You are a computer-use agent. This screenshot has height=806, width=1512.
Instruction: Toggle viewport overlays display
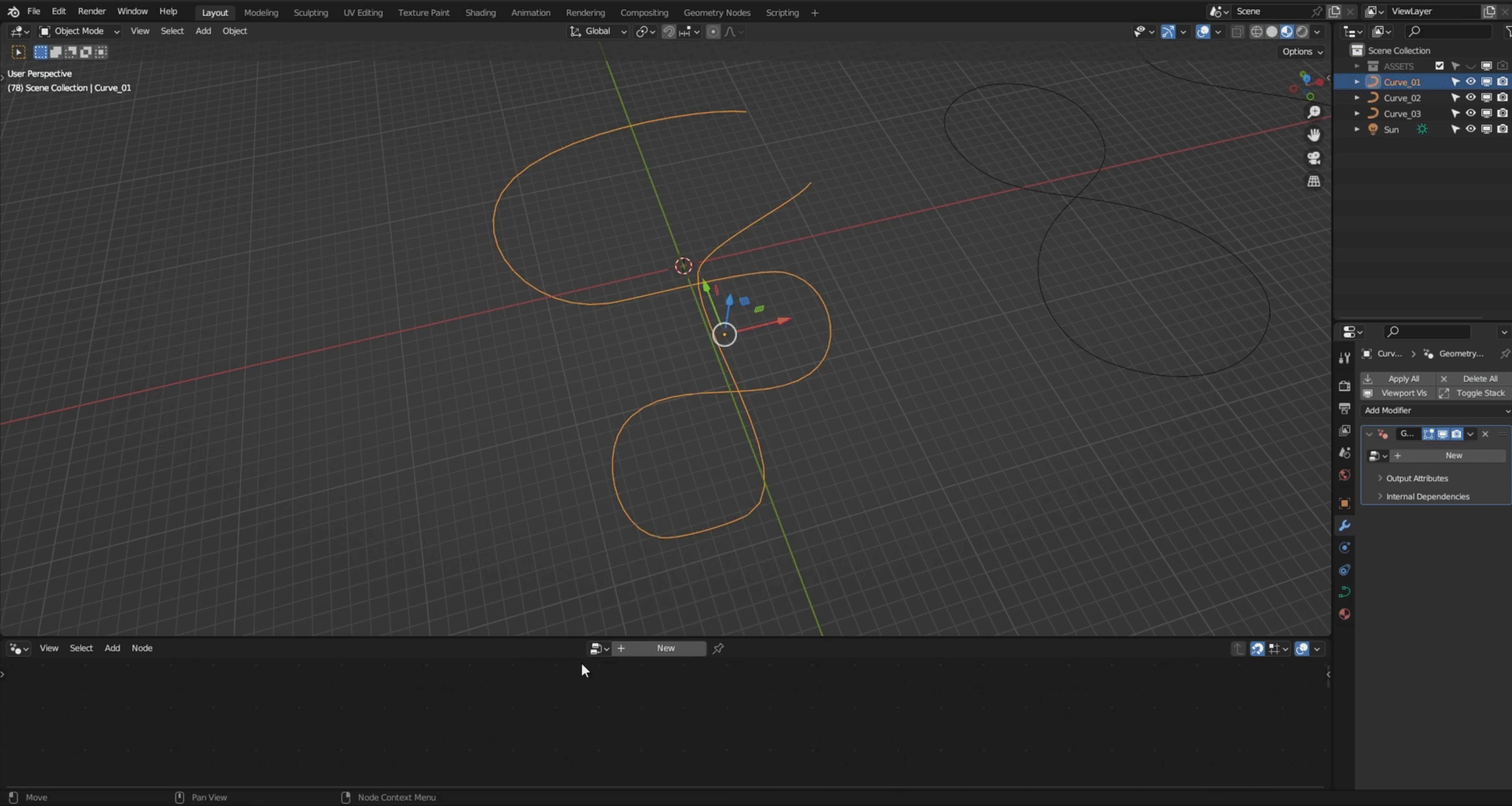pyautogui.click(x=1203, y=31)
